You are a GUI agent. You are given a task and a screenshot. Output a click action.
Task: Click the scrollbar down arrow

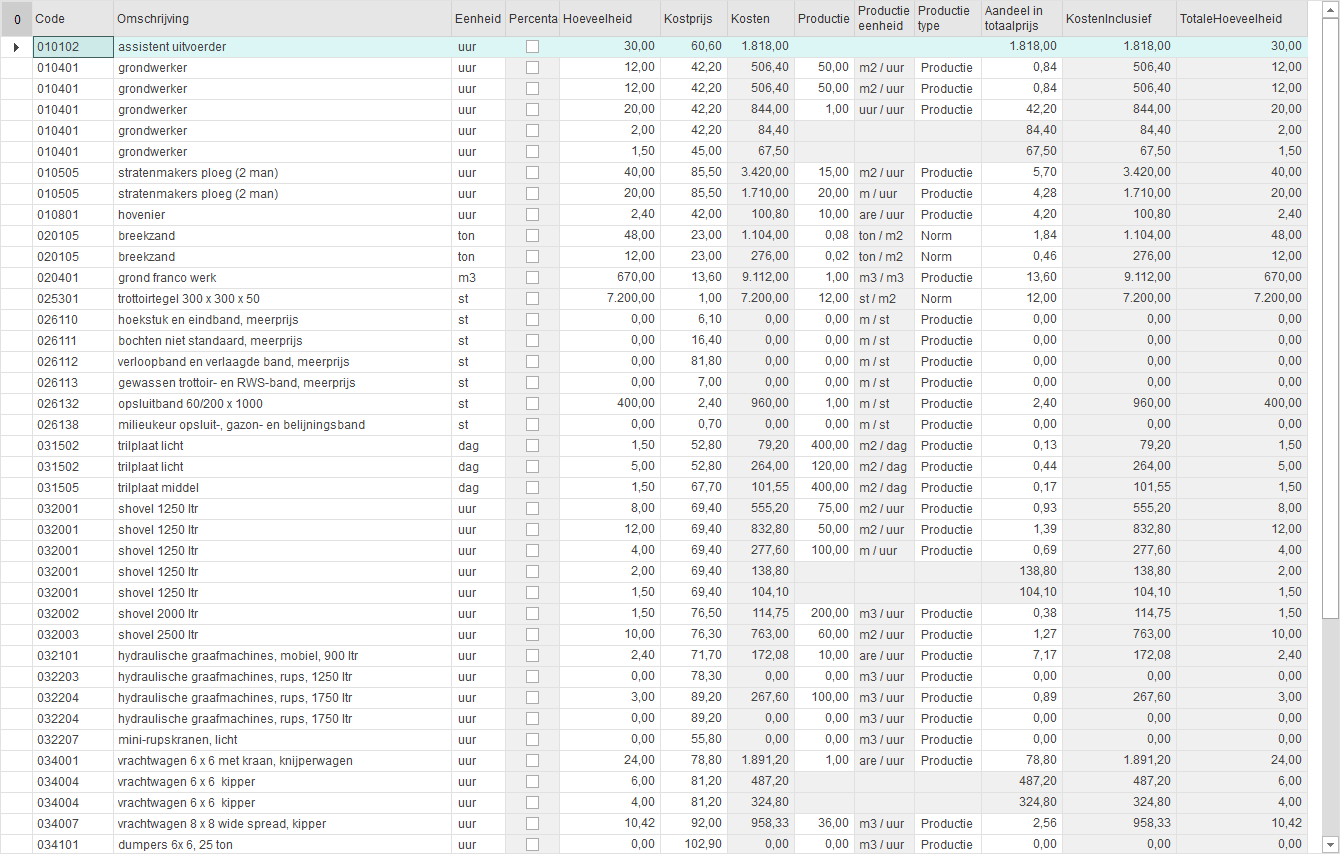click(1330, 844)
